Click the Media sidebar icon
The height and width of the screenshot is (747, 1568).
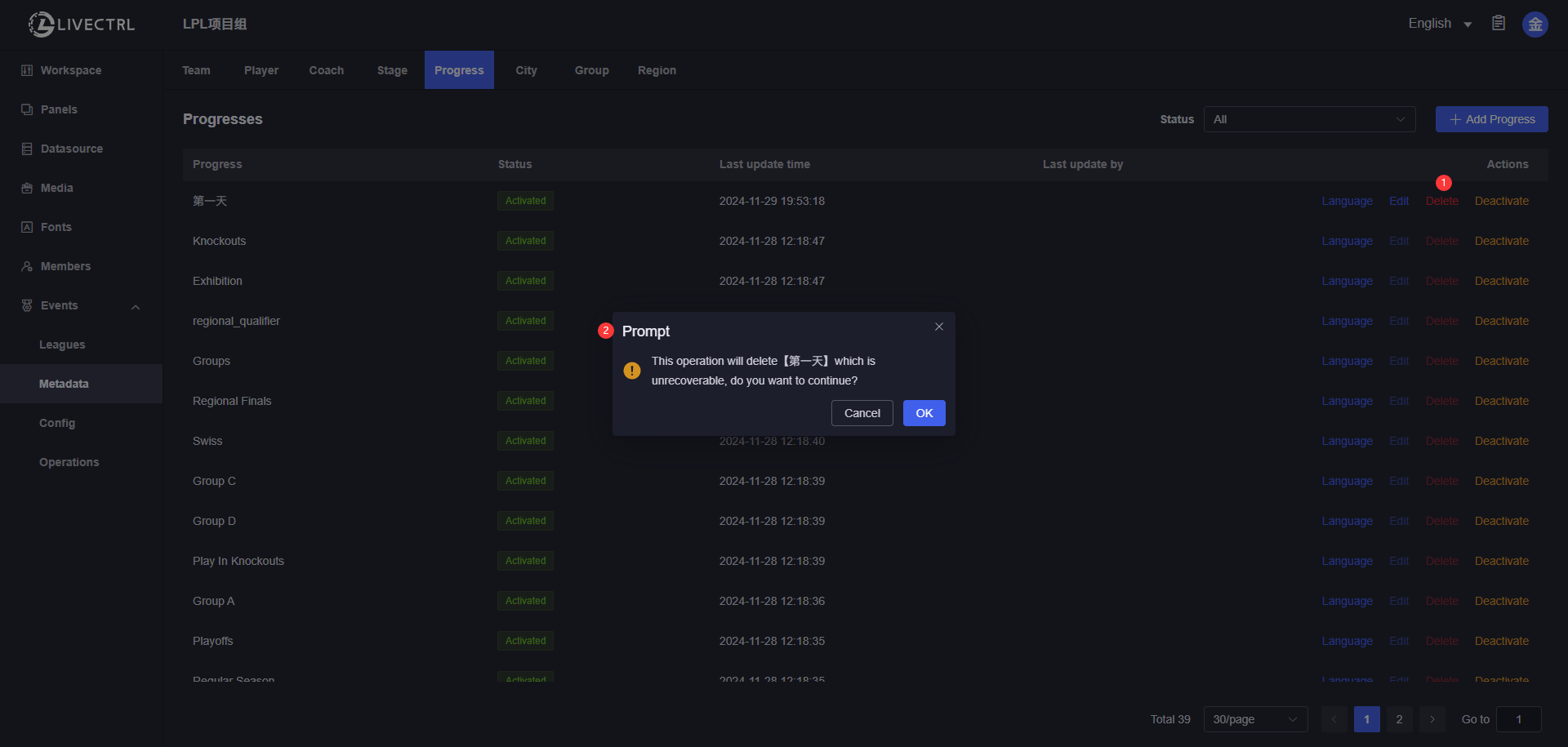click(27, 188)
